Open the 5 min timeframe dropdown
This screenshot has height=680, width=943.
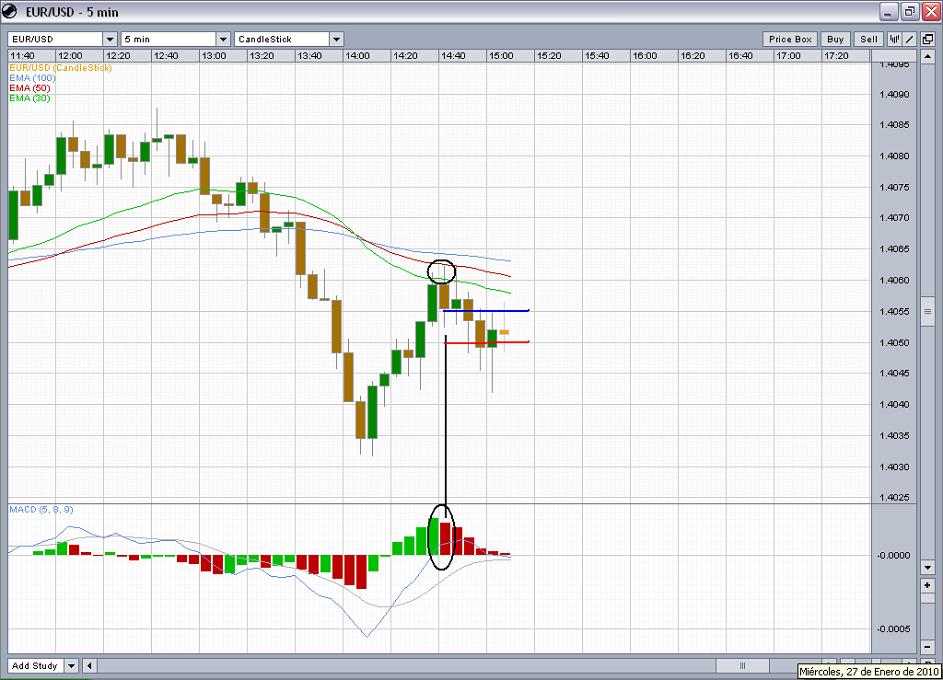click(x=223, y=39)
